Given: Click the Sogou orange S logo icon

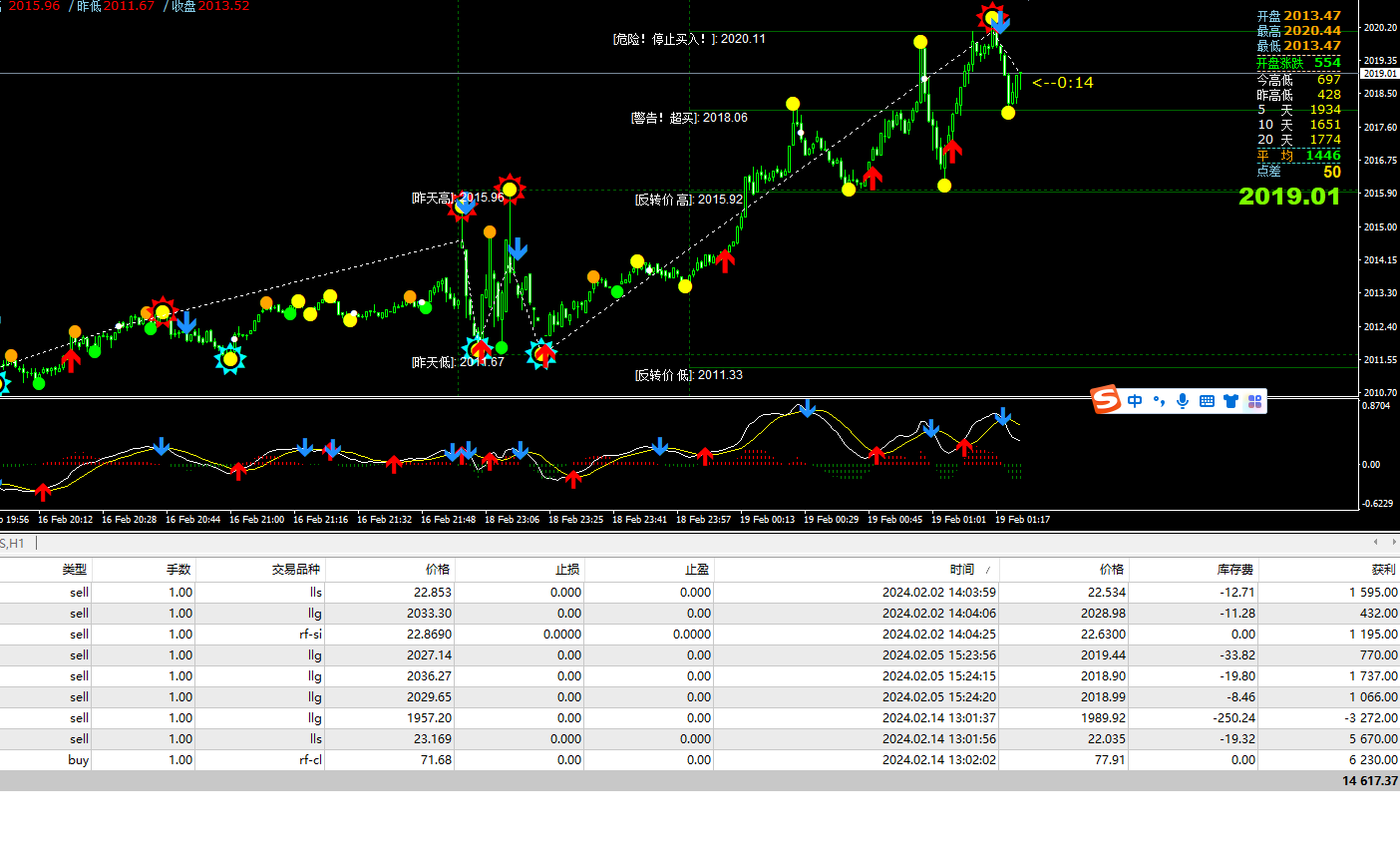Looking at the screenshot, I should (x=1106, y=400).
